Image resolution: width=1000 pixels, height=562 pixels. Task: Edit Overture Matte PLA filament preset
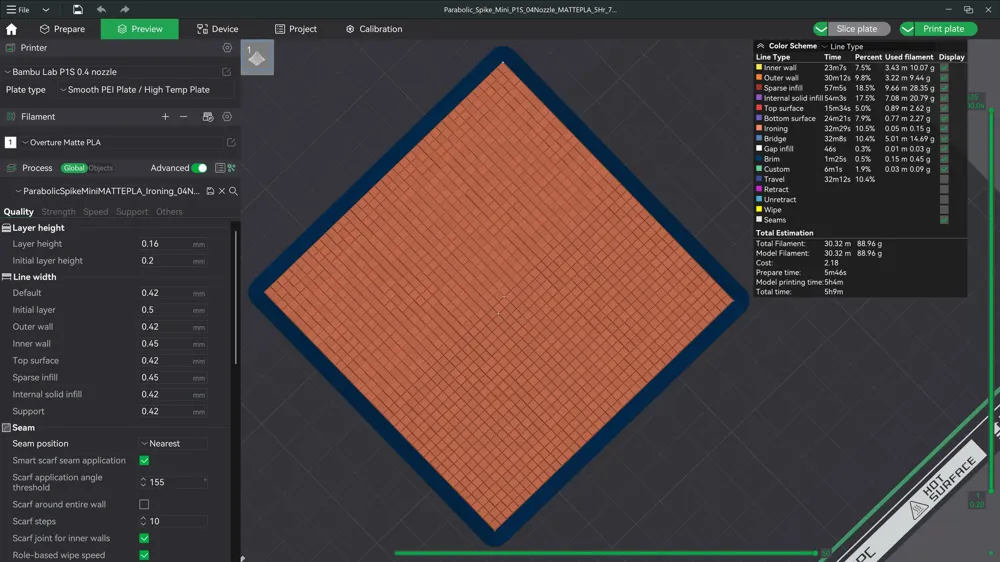click(x=231, y=142)
